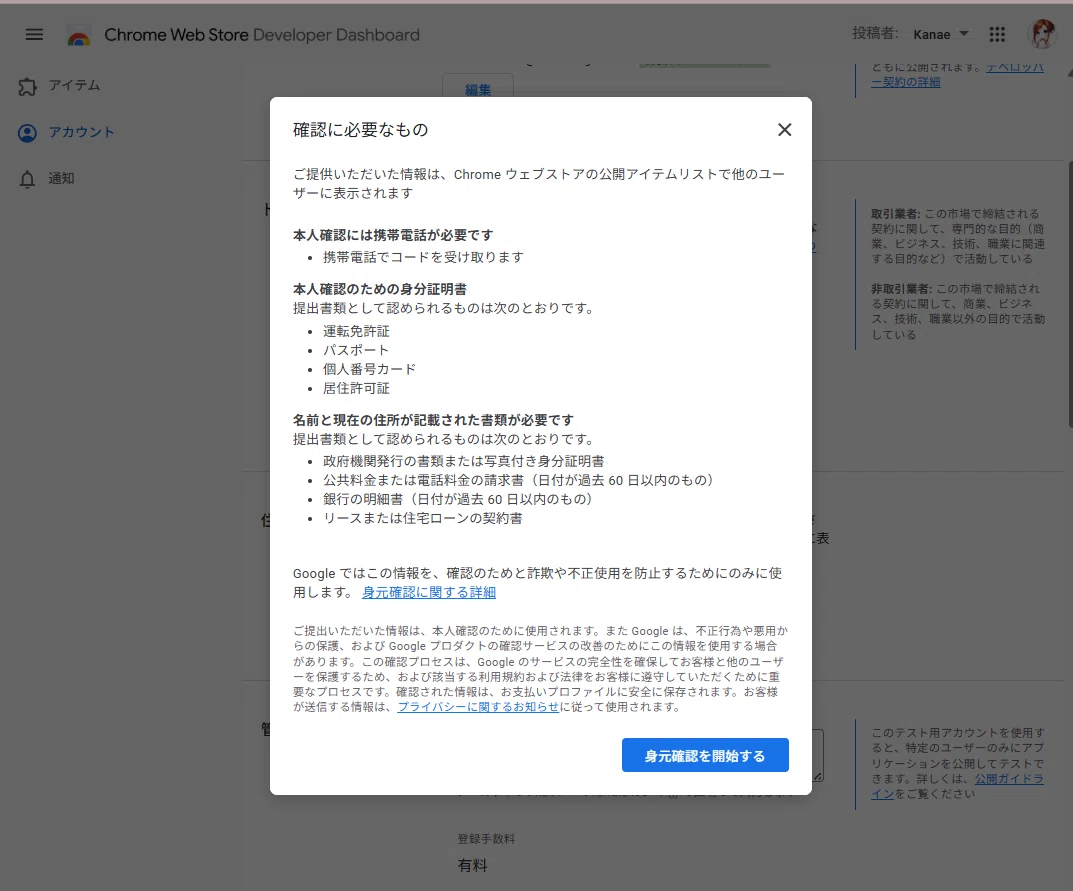Click the heading 本人確認には携帯電話が必要です
The image size is (1073, 891).
point(393,235)
